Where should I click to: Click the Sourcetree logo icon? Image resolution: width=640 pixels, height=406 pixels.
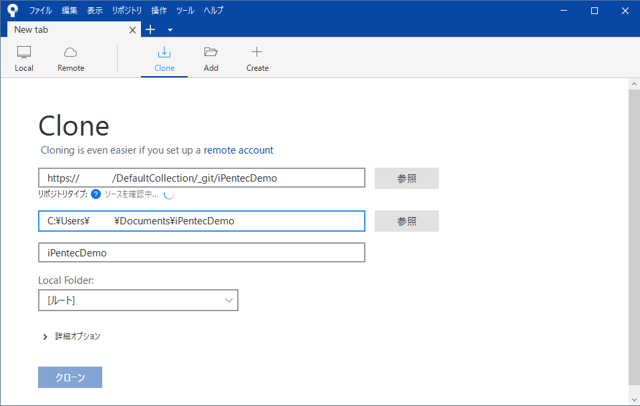pyautogui.click(x=13, y=10)
